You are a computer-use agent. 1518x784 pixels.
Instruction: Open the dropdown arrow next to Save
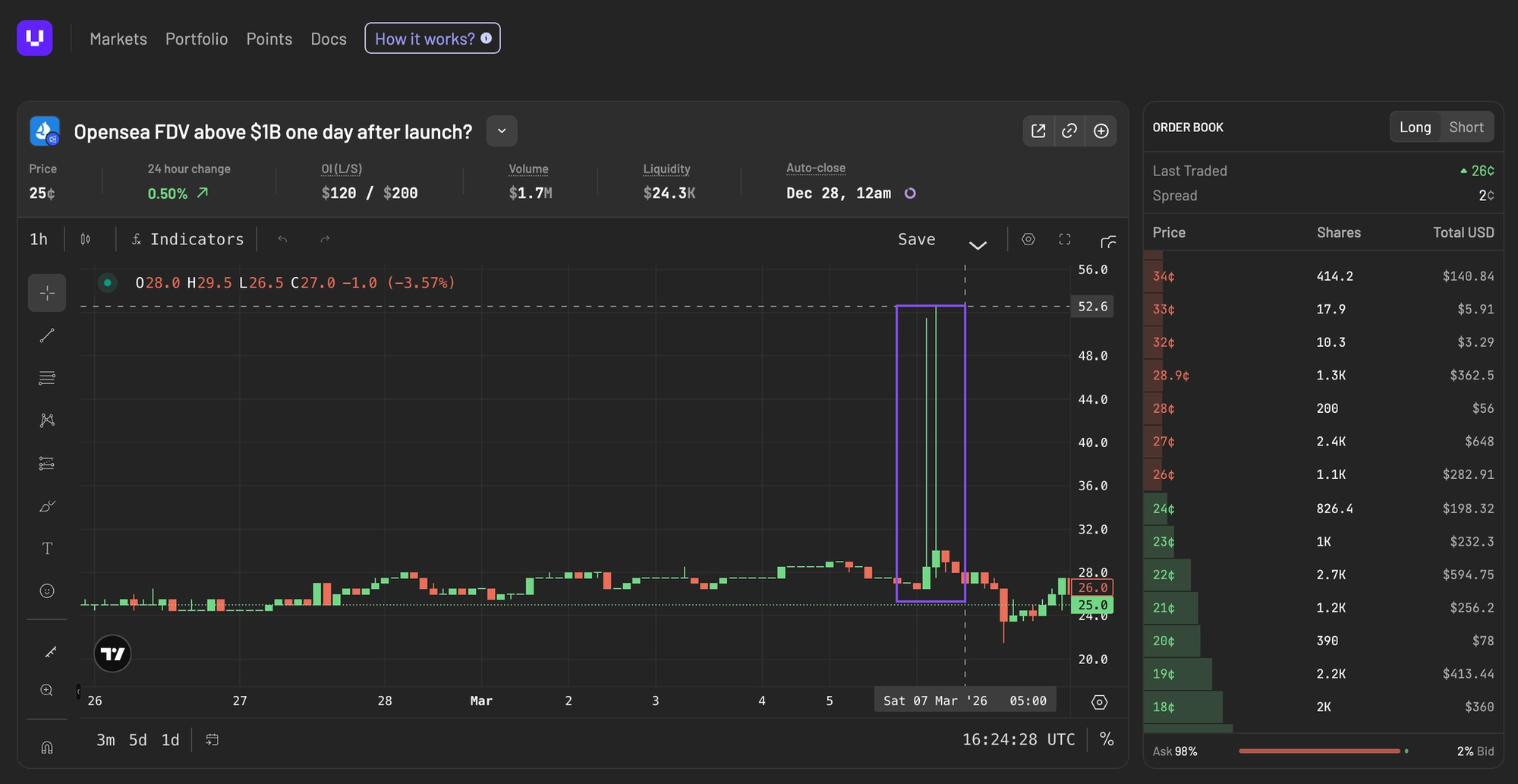click(x=978, y=244)
